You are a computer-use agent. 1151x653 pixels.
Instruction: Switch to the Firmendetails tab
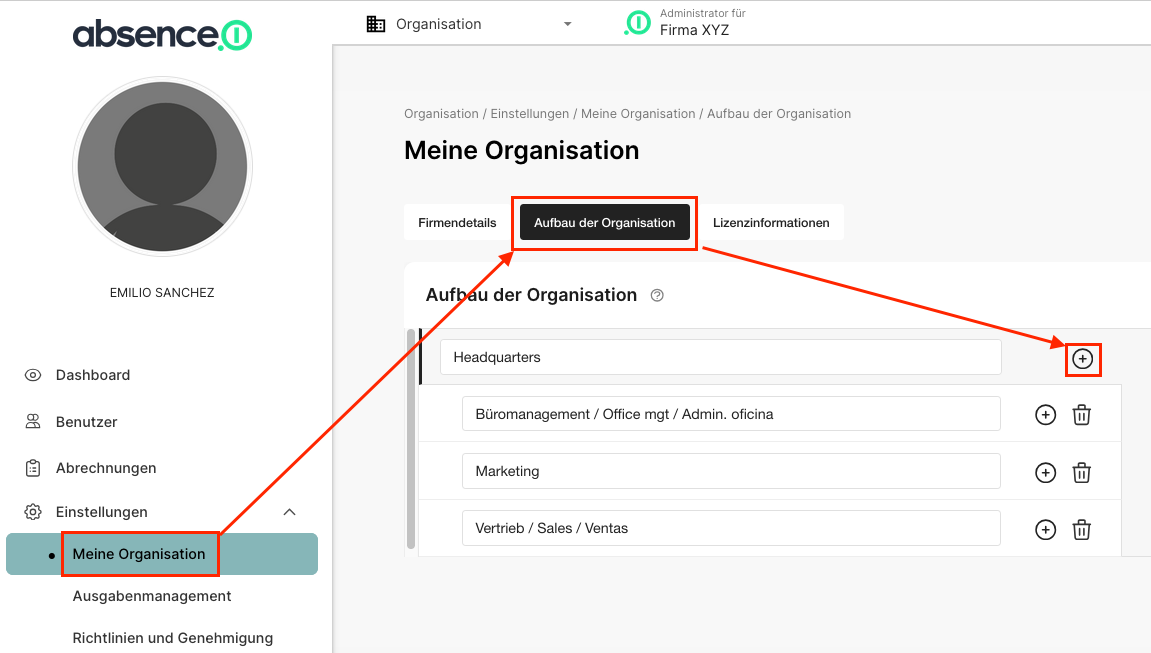[x=457, y=223]
